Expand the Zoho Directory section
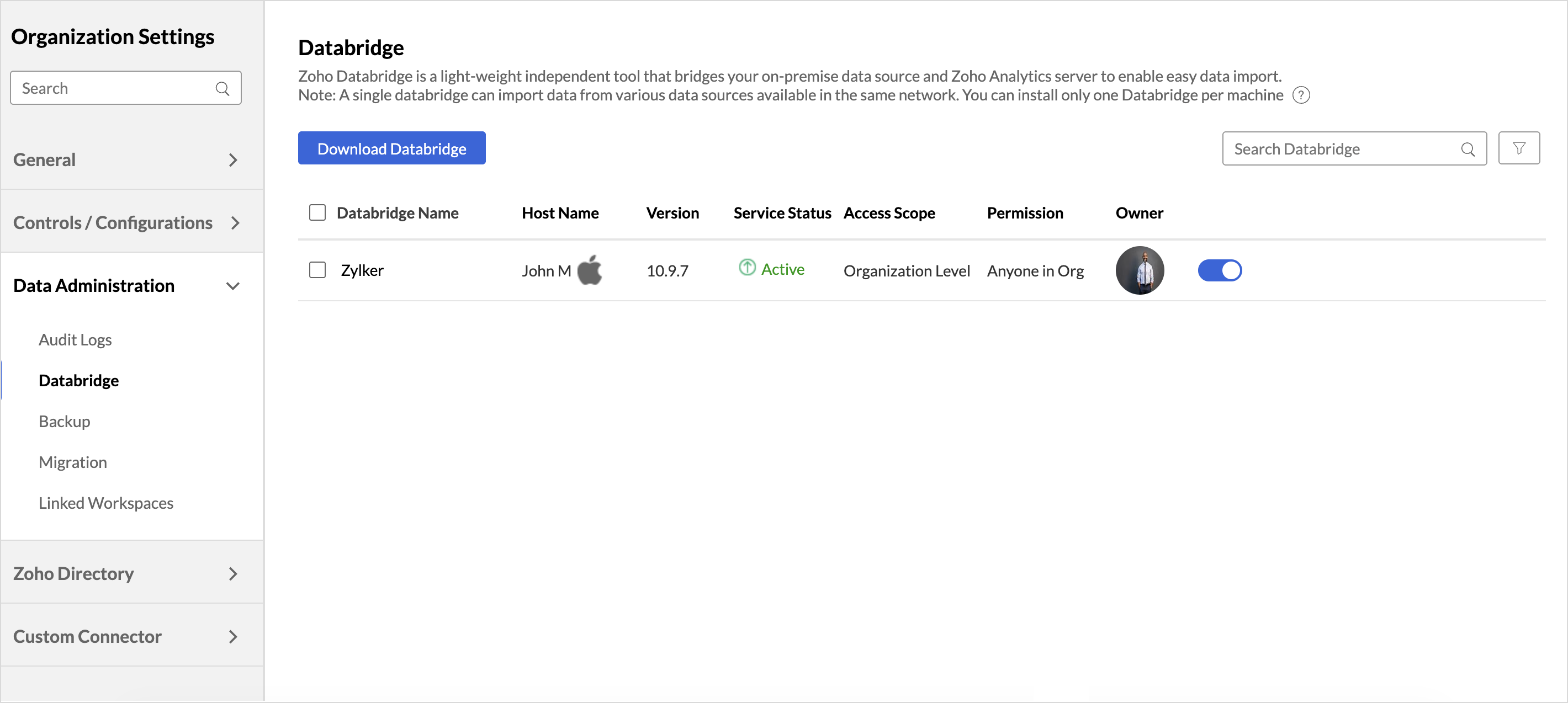This screenshot has width=1568, height=703. 232,573
